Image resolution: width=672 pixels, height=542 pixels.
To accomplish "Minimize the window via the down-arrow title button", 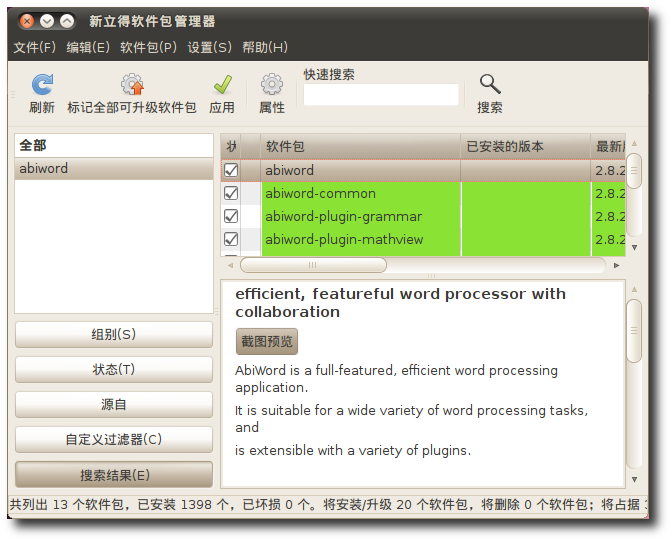I will pyautogui.click(x=47, y=21).
